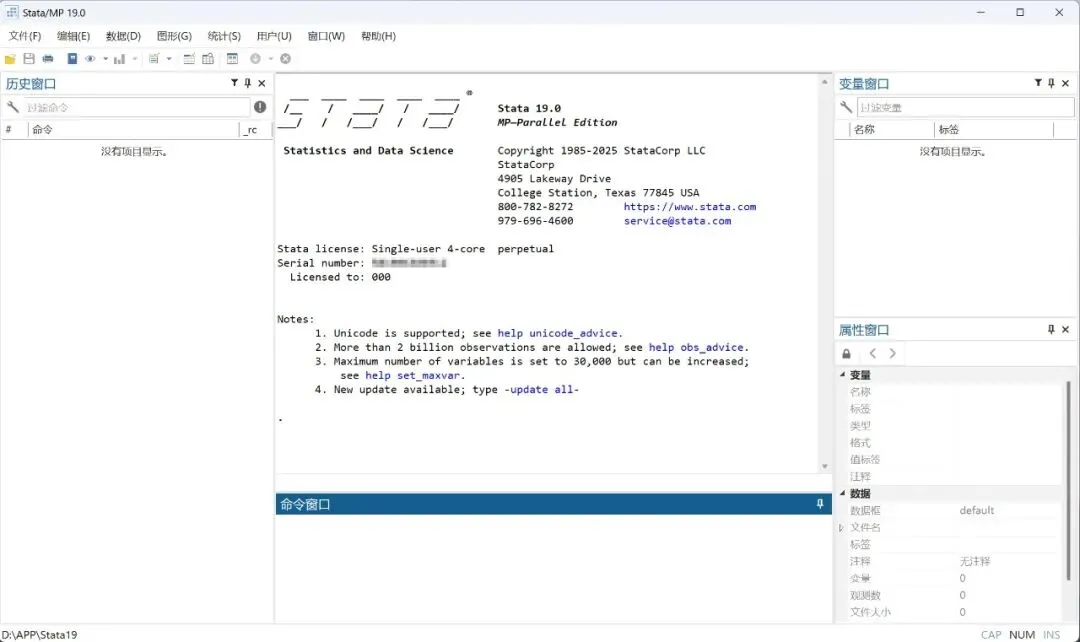Click the update all link
Viewport: 1080px width, 642px height.
[x=541, y=390]
